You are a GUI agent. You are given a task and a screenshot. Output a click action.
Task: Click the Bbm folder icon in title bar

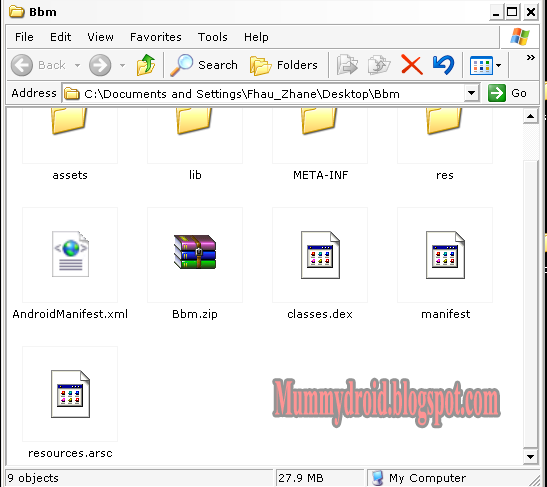[x=16, y=12]
